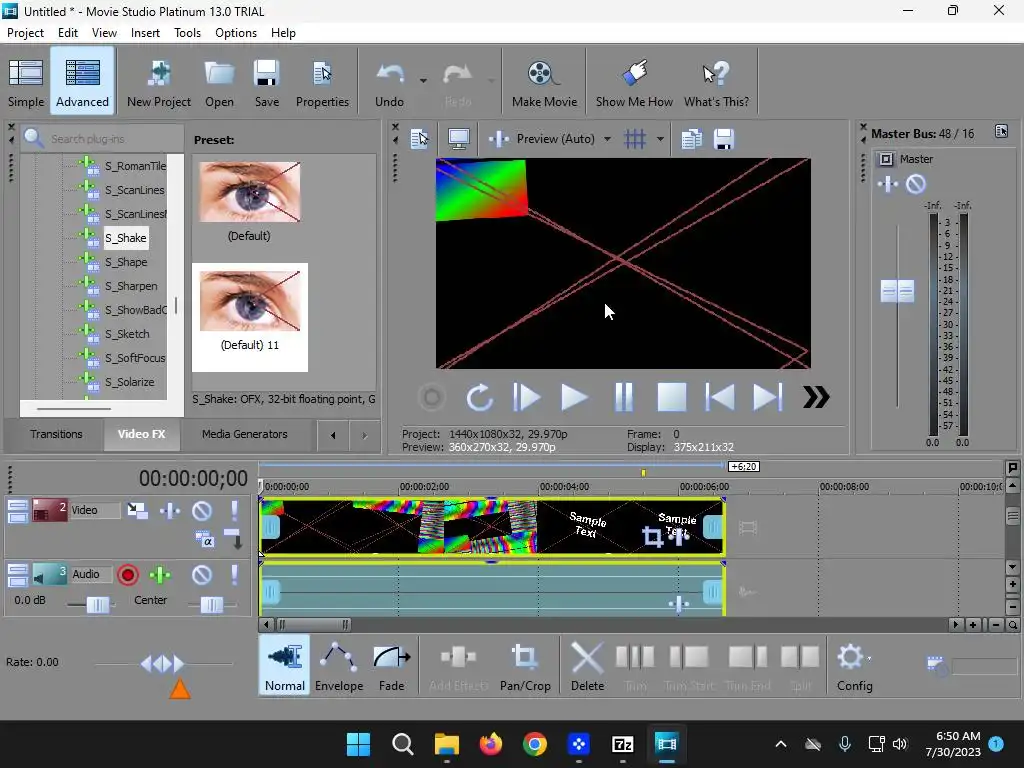Select the Normal edit tool
The height and width of the screenshot is (768, 1024).
(x=285, y=666)
